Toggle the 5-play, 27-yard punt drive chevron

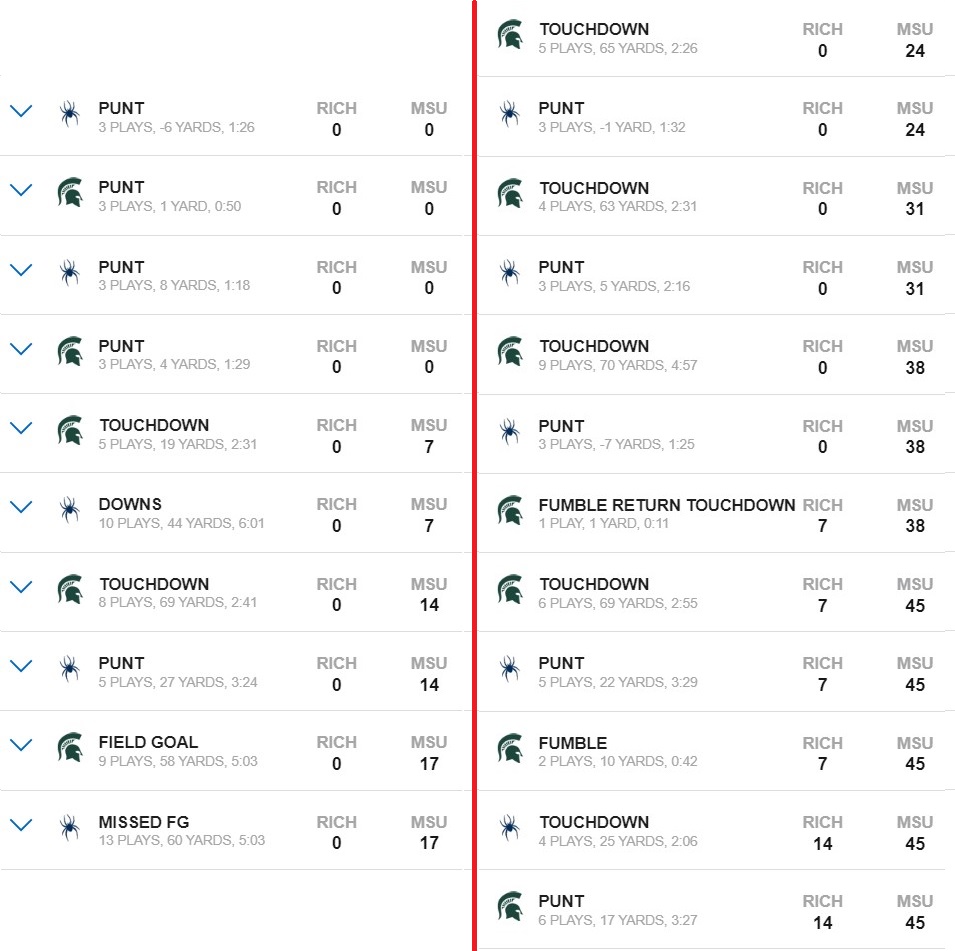(21, 666)
